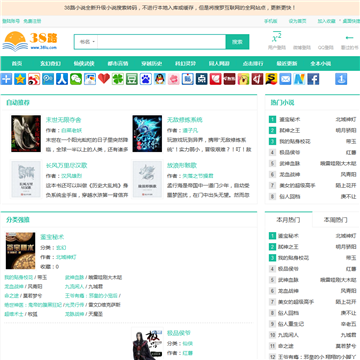
Task: Open the novel 末世无限夺舍 title link
Action: pyautogui.click(x=63, y=120)
